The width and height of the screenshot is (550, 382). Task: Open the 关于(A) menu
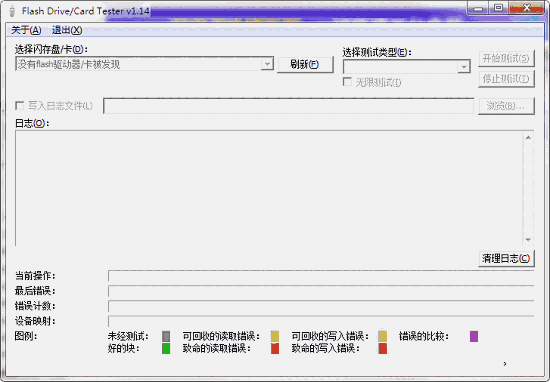tap(26, 30)
